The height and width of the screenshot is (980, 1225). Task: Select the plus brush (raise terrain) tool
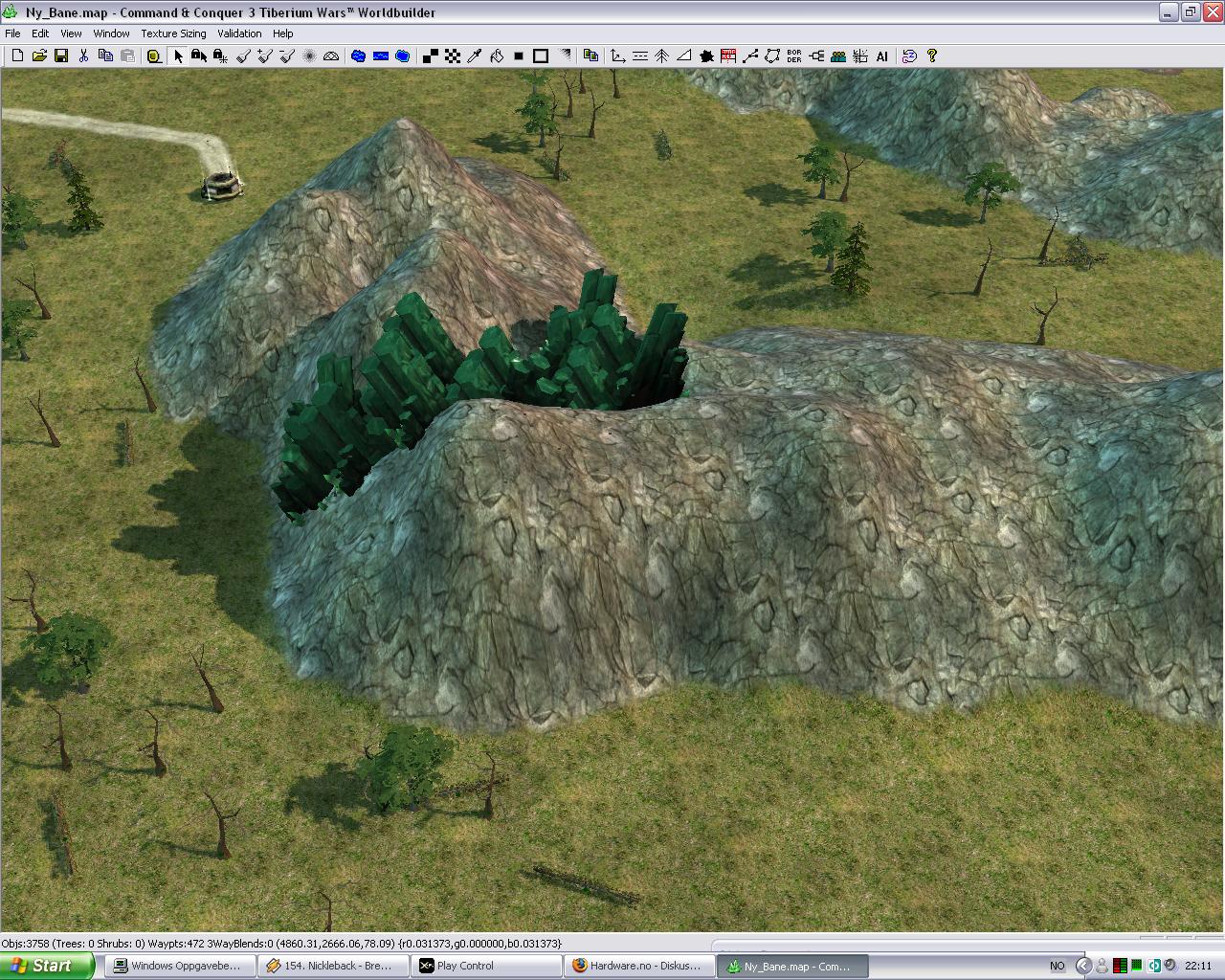265,56
